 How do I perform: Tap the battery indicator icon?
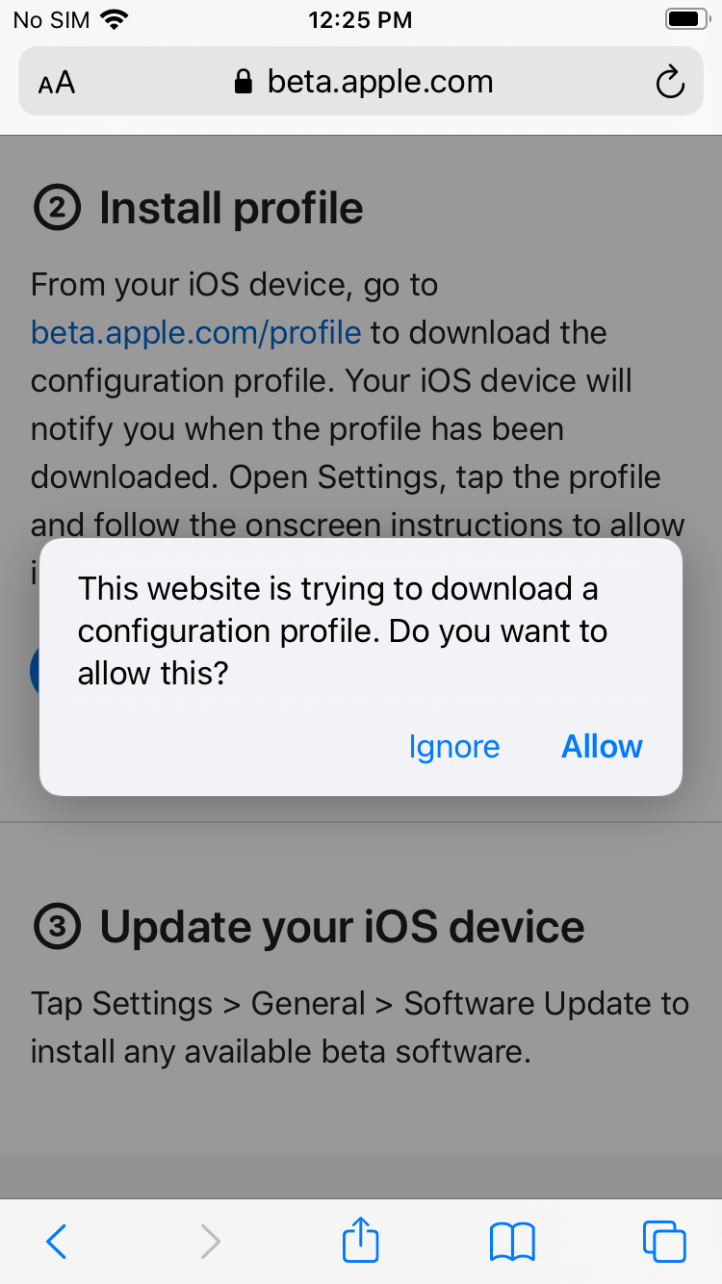click(687, 20)
